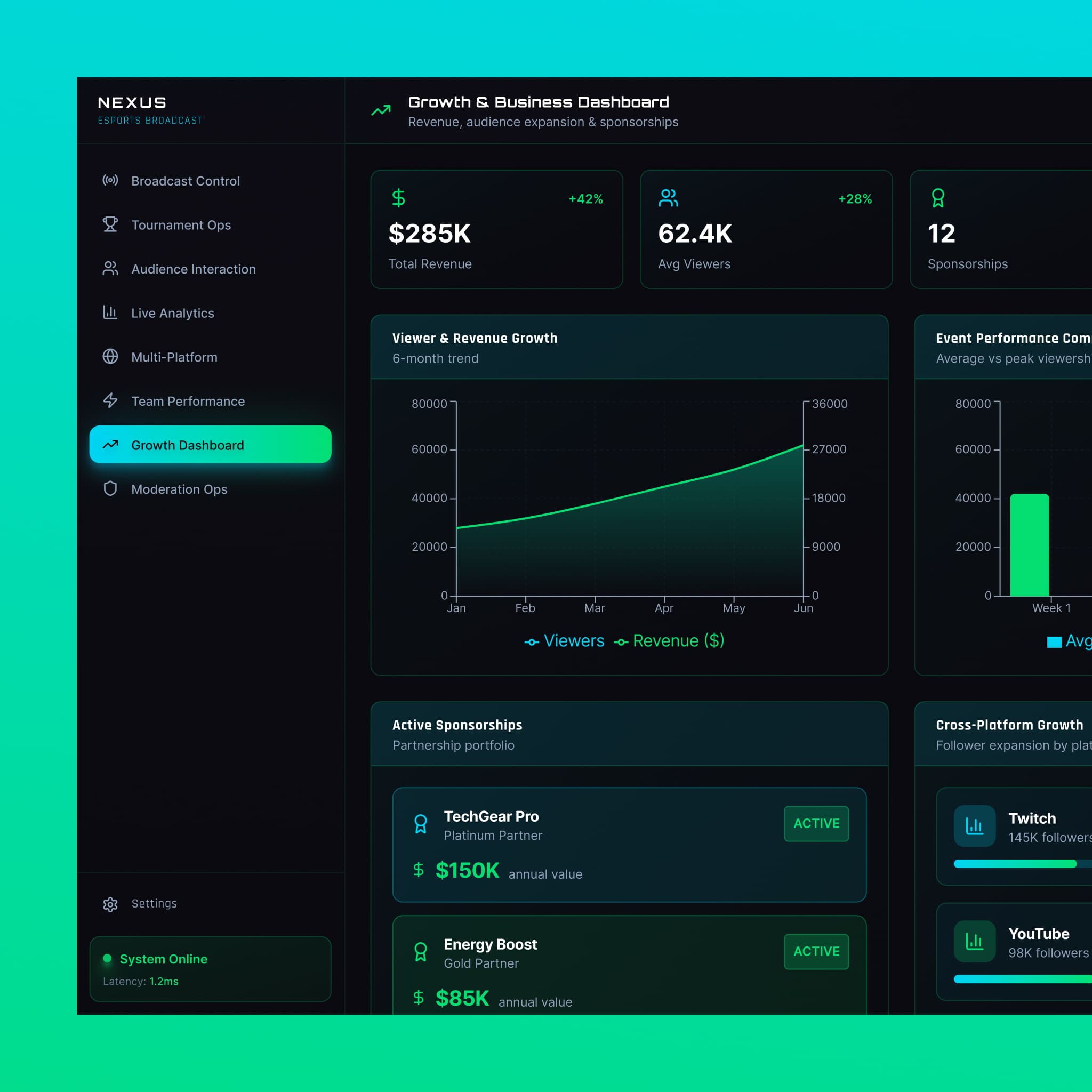Click the ribbon icon on Sponsorships card

click(x=938, y=198)
